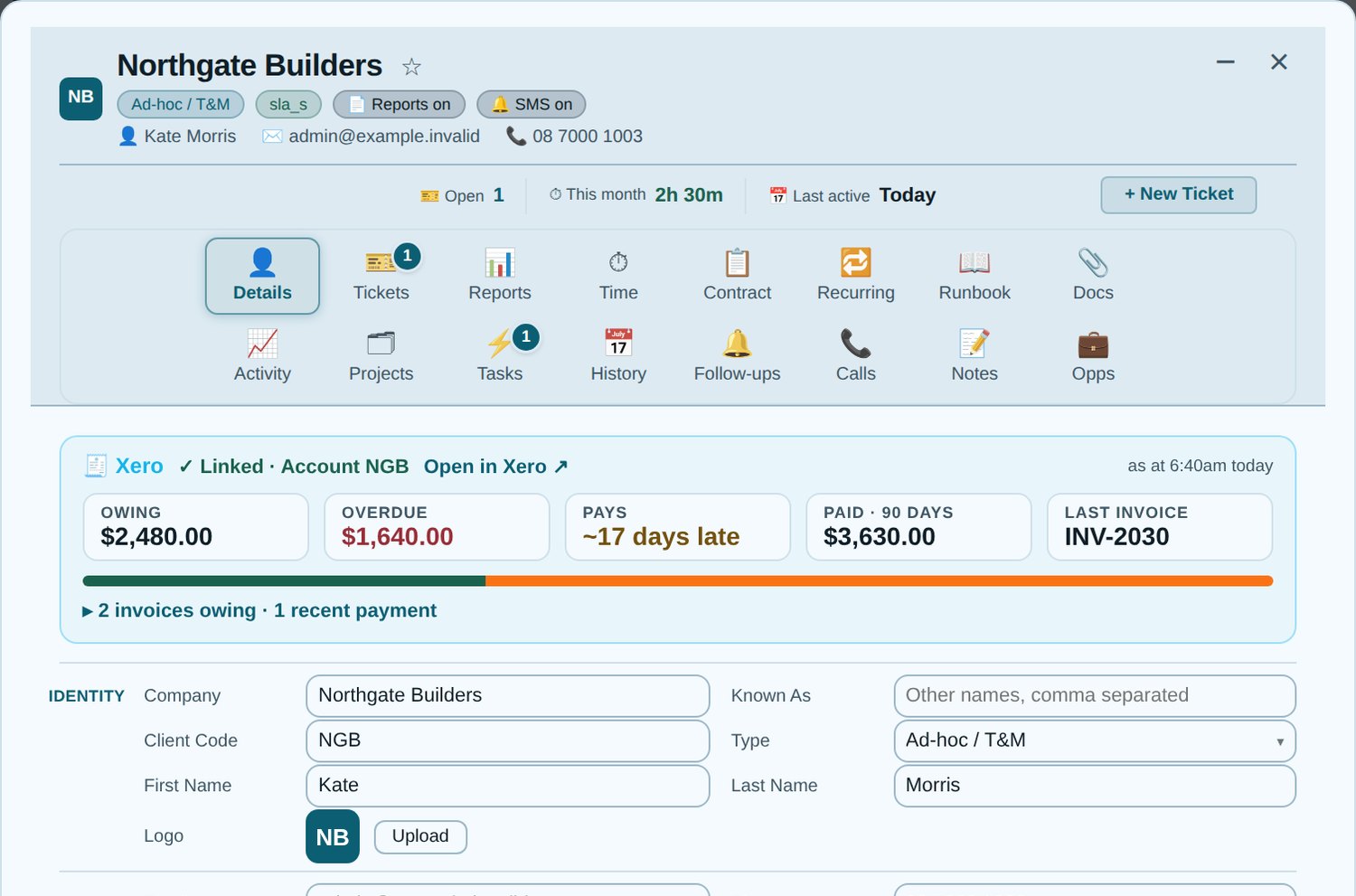Open the Tasks section

click(x=500, y=356)
